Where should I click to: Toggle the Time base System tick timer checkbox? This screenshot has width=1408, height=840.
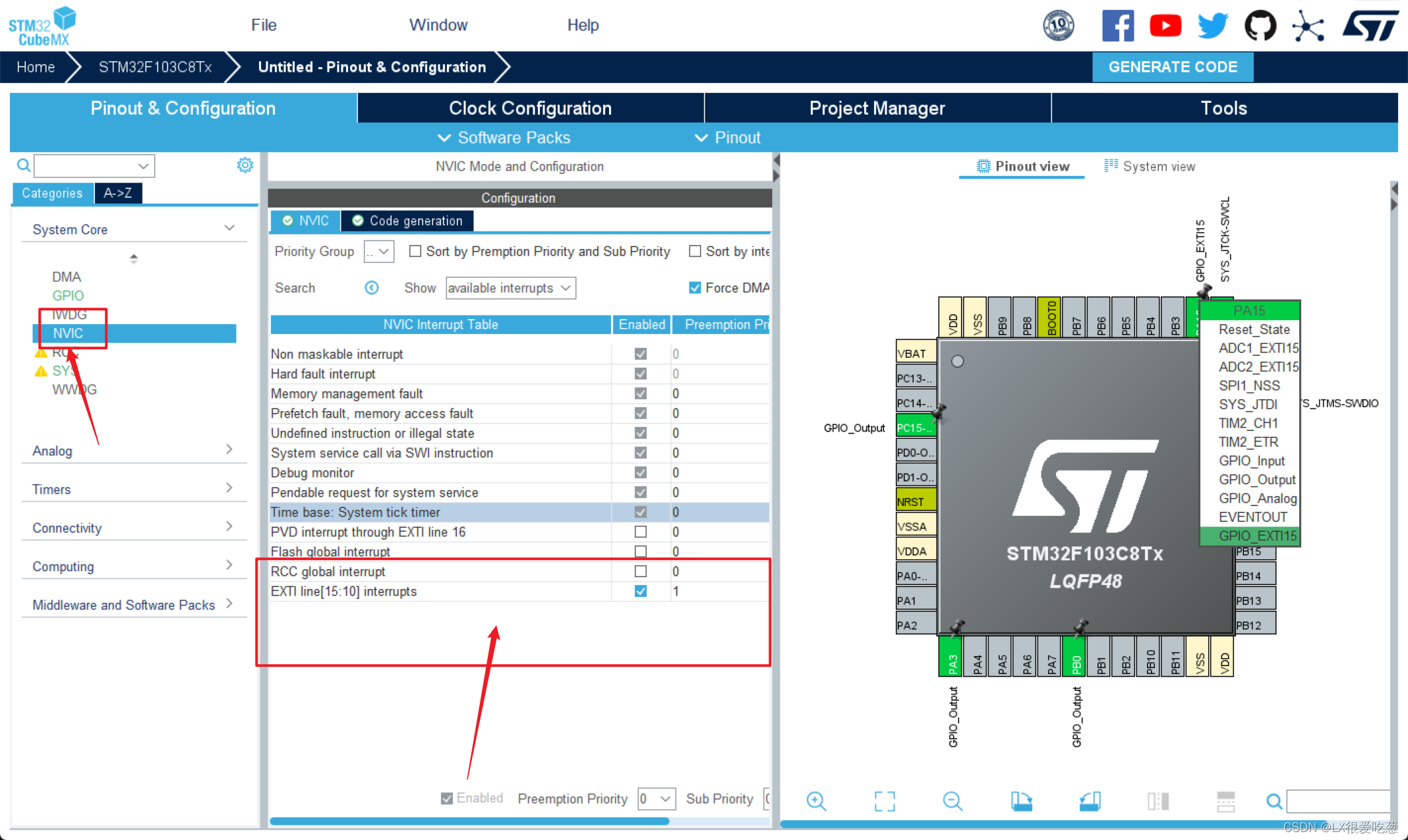tap(640, 512)
